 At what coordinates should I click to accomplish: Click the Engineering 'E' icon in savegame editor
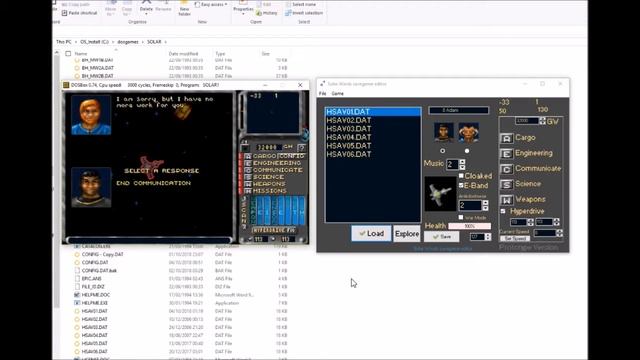pyautogui.click(x=506, y=154)
